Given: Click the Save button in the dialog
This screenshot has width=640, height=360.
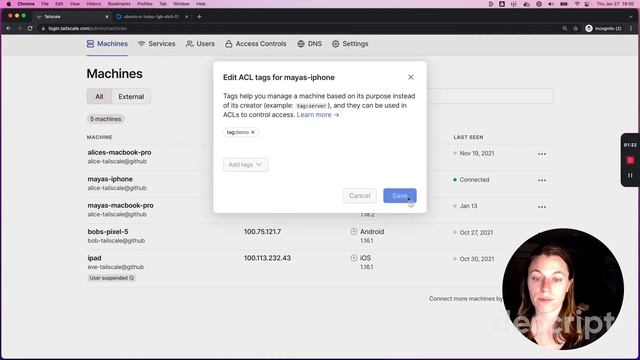Looking at the screenshot, I should tap(400, 196).
